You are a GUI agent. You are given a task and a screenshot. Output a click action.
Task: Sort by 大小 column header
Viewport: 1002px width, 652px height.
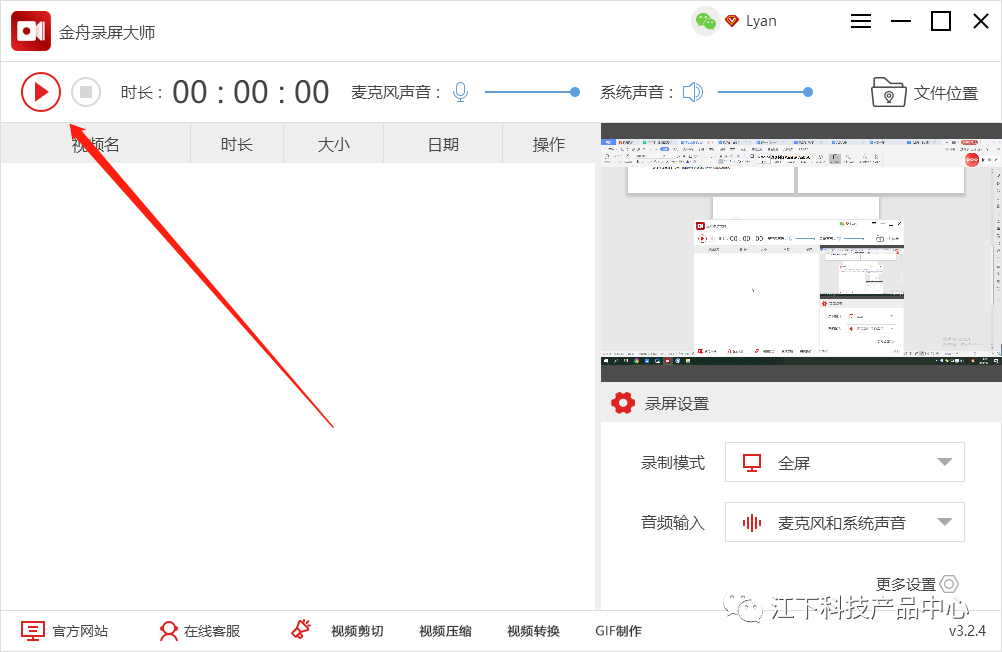[334, 144]
